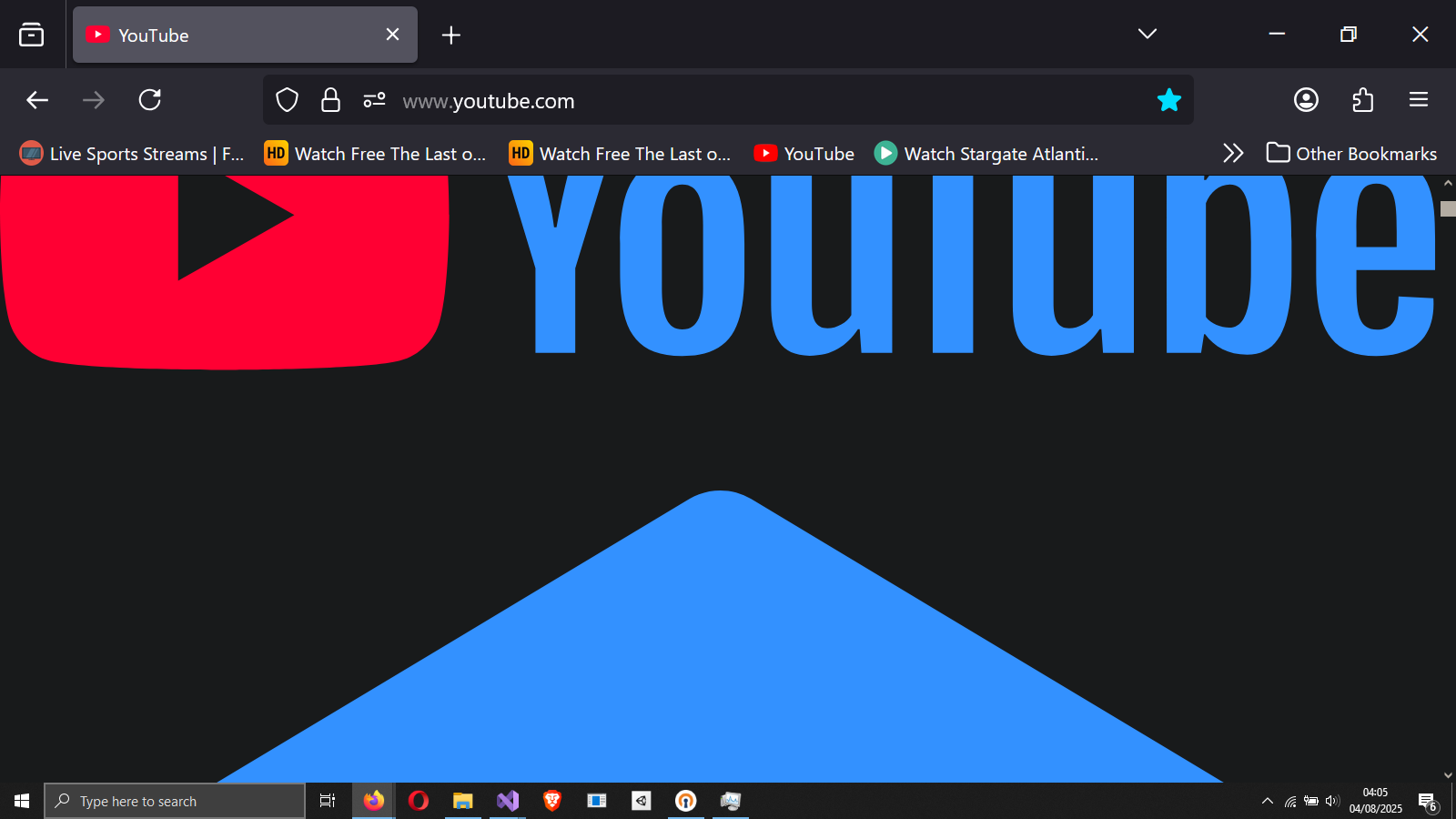Open the notification center with 6 alerts
Screen dimensions: 1456x819
click(1427, 801)
